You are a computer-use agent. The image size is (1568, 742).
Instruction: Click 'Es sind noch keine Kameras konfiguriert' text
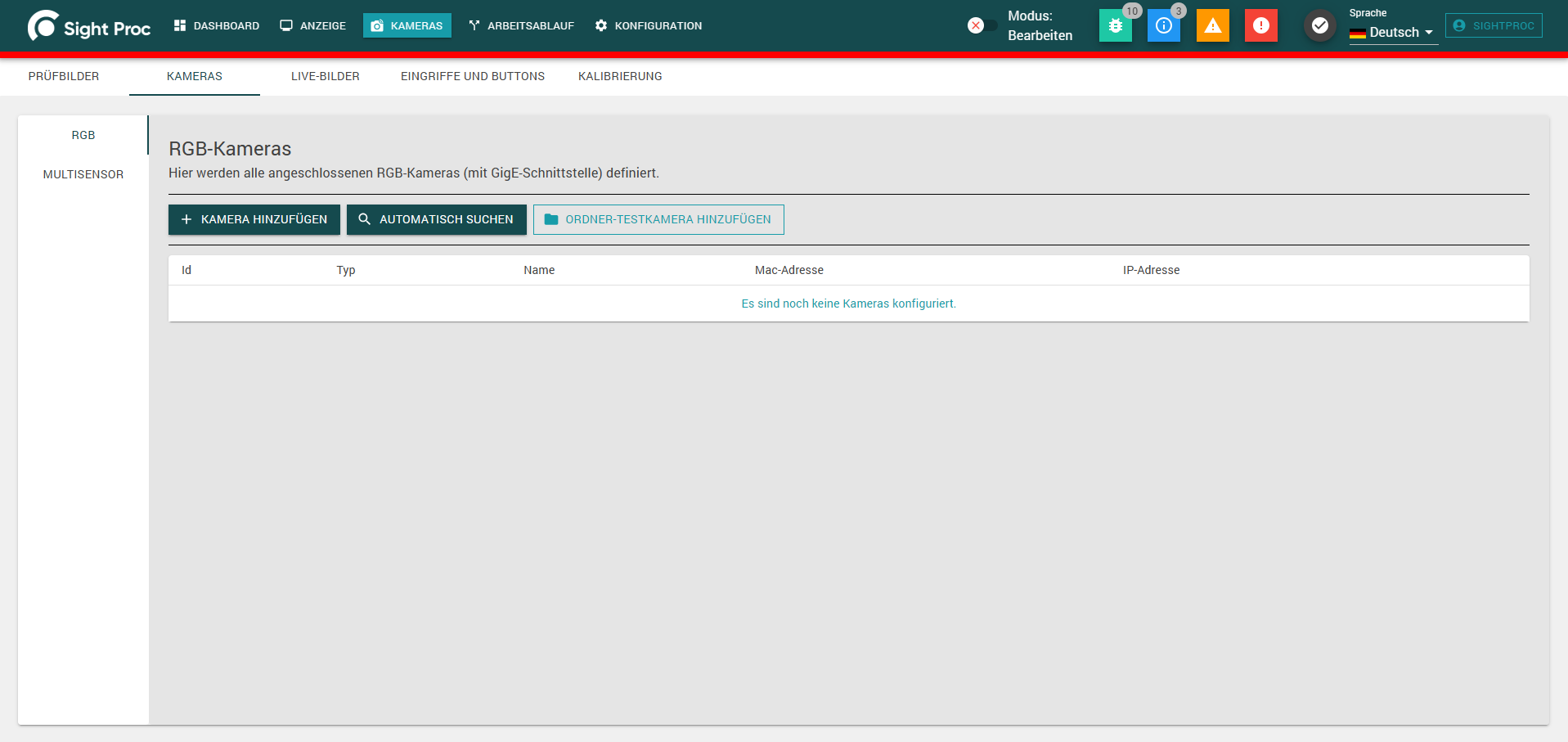pos(849,304)
